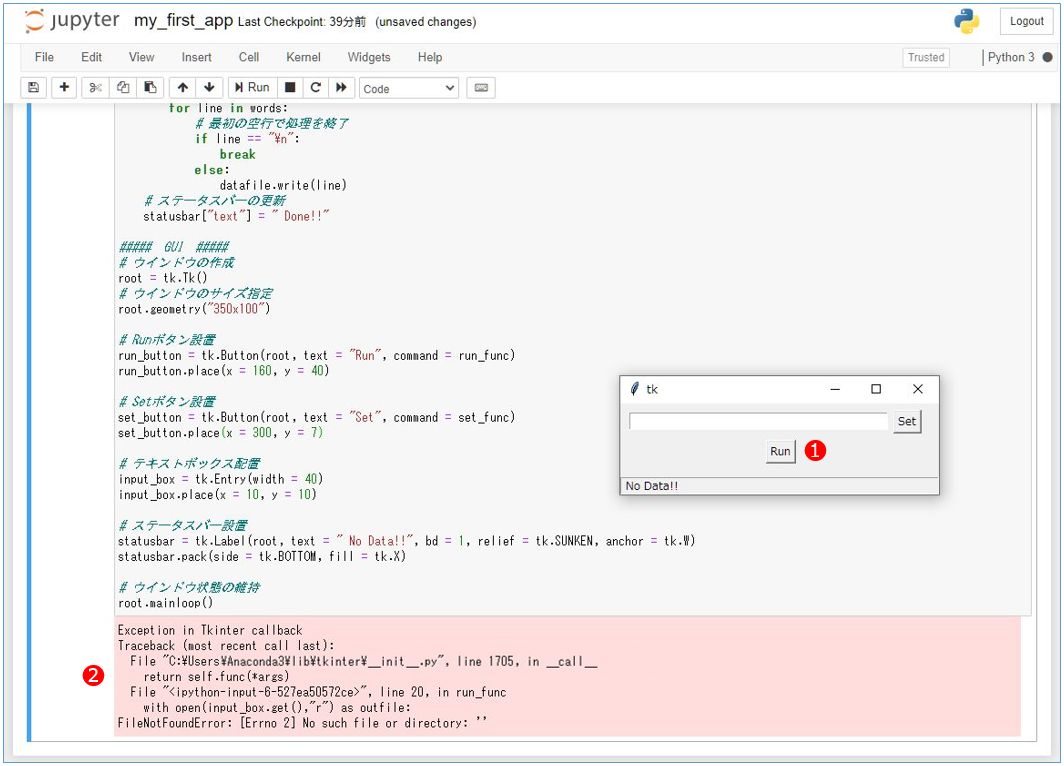Run the current cell from toolbar
Image resolution: width=1064 pixels, height=766 pixels.
tap(252, 88)
